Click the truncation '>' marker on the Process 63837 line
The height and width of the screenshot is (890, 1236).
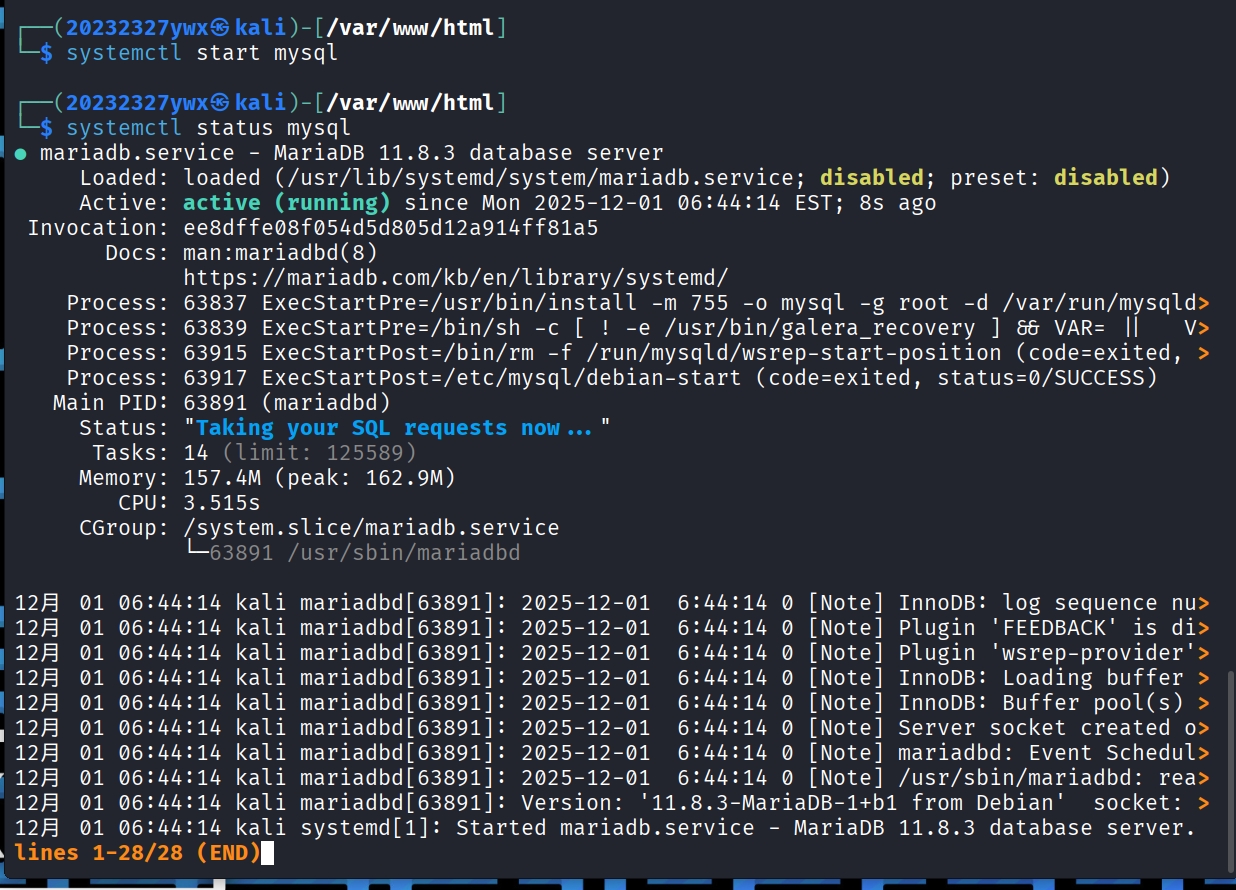click(x=1204, y=303)
